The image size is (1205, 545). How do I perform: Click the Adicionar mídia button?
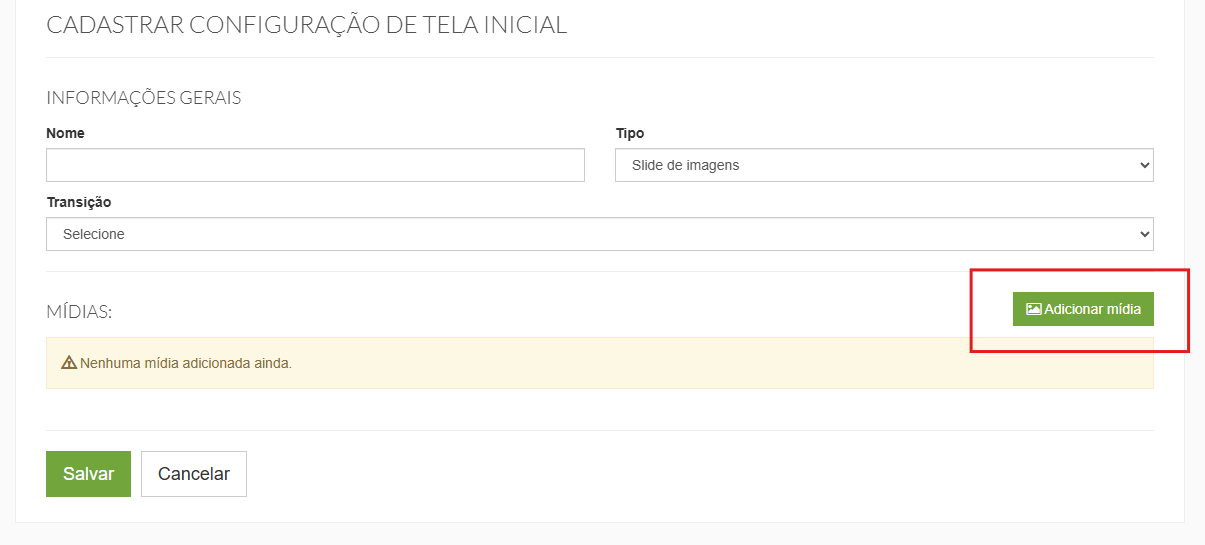tap(1083, 310)
